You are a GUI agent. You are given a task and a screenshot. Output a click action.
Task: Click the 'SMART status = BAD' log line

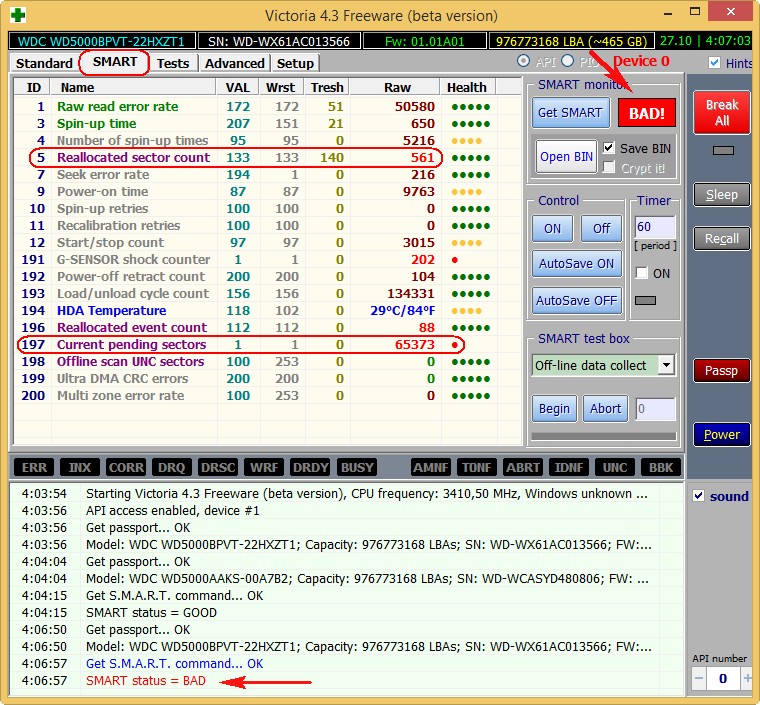(x=146, y=681)
